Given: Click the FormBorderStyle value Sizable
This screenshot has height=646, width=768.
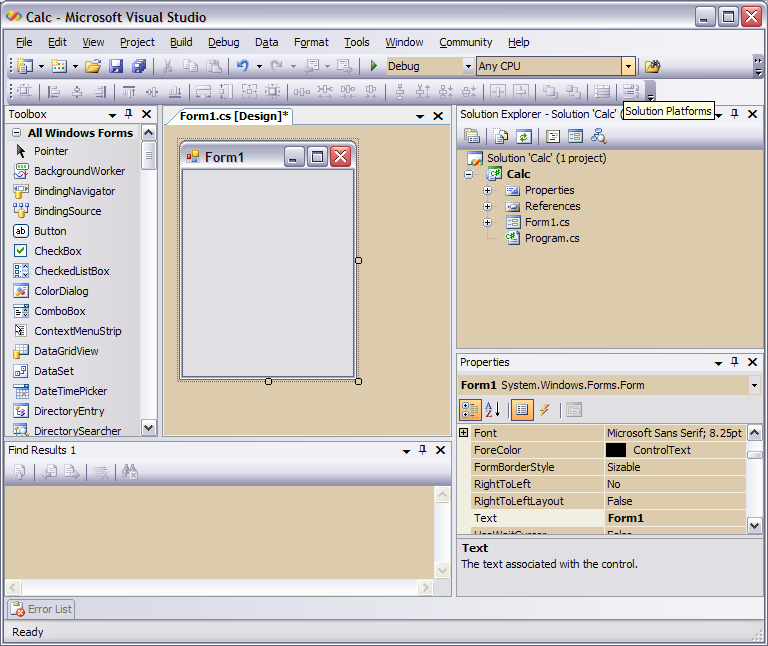Looking at the screenshot, I should pyautogui.click(x=624, y=467).
